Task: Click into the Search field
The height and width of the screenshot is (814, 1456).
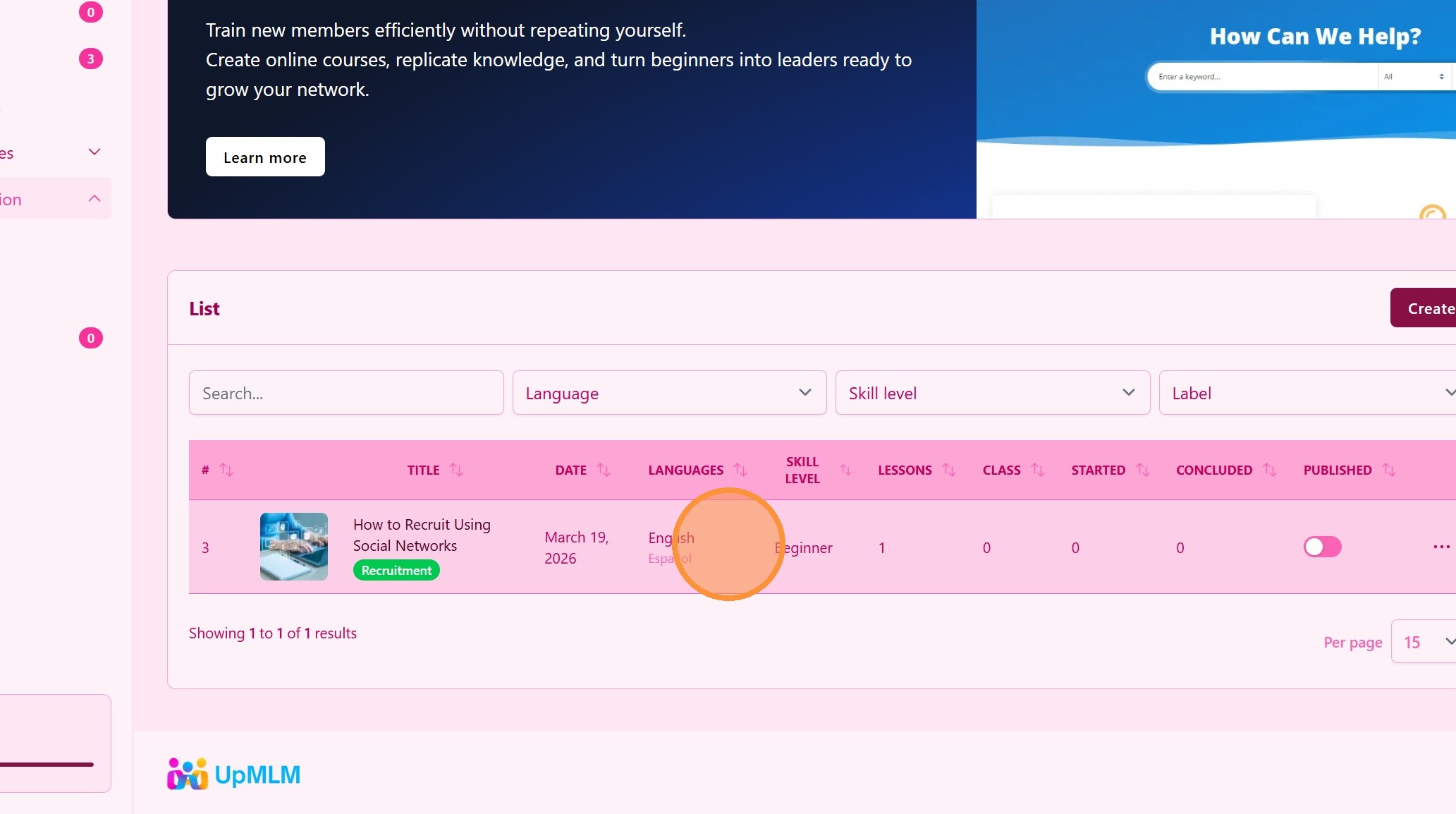Action: 345,393
